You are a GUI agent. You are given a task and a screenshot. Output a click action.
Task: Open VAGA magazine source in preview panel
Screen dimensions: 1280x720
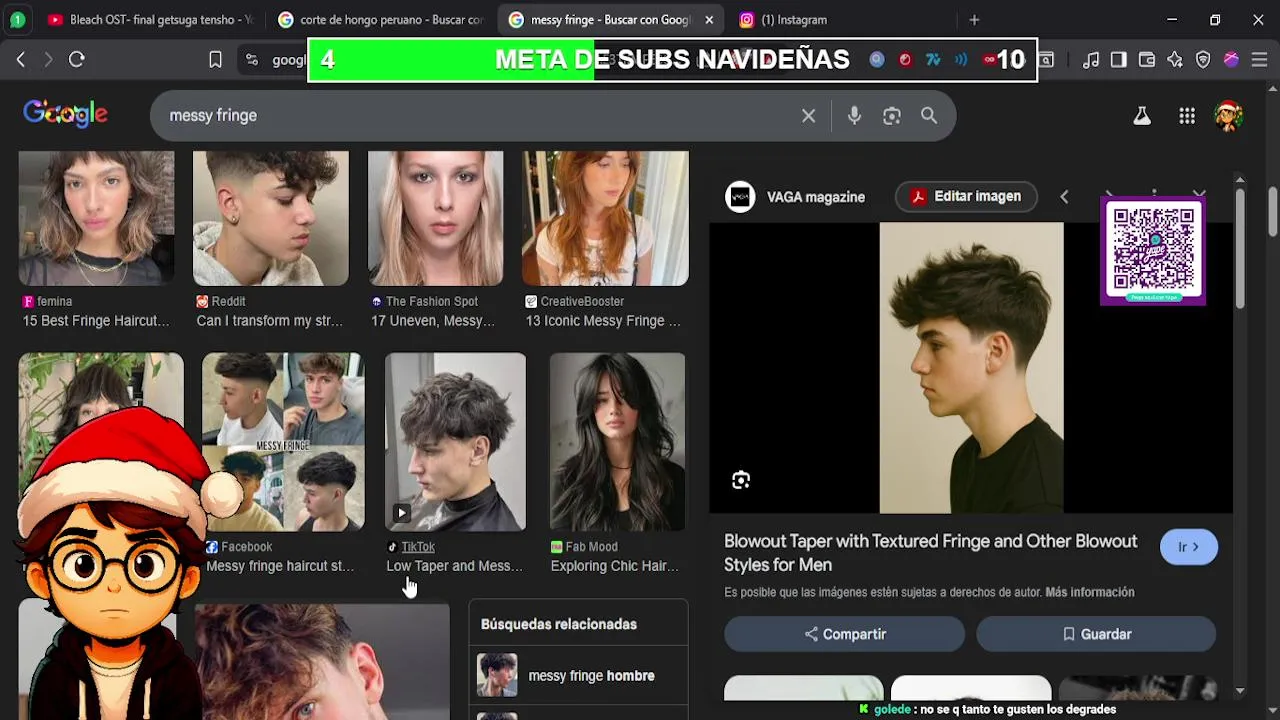click(x=795, y=197)
